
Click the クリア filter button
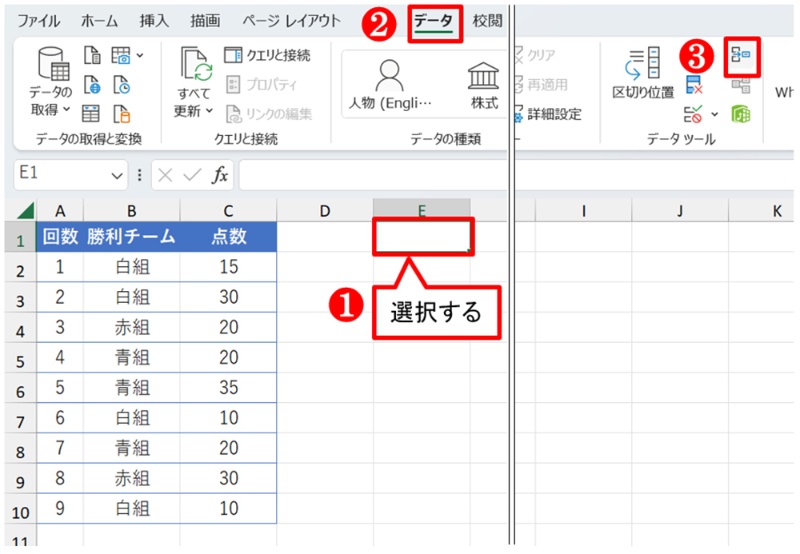click(535, 55)
